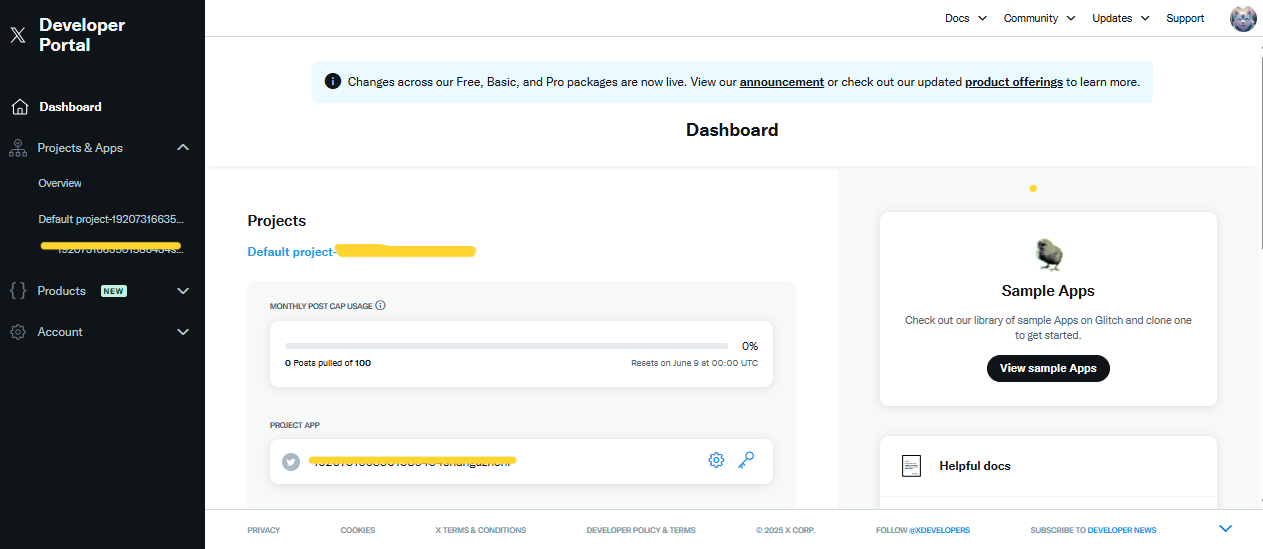
Task: Open the Docs dropdown menu
Action: point(966,18)
